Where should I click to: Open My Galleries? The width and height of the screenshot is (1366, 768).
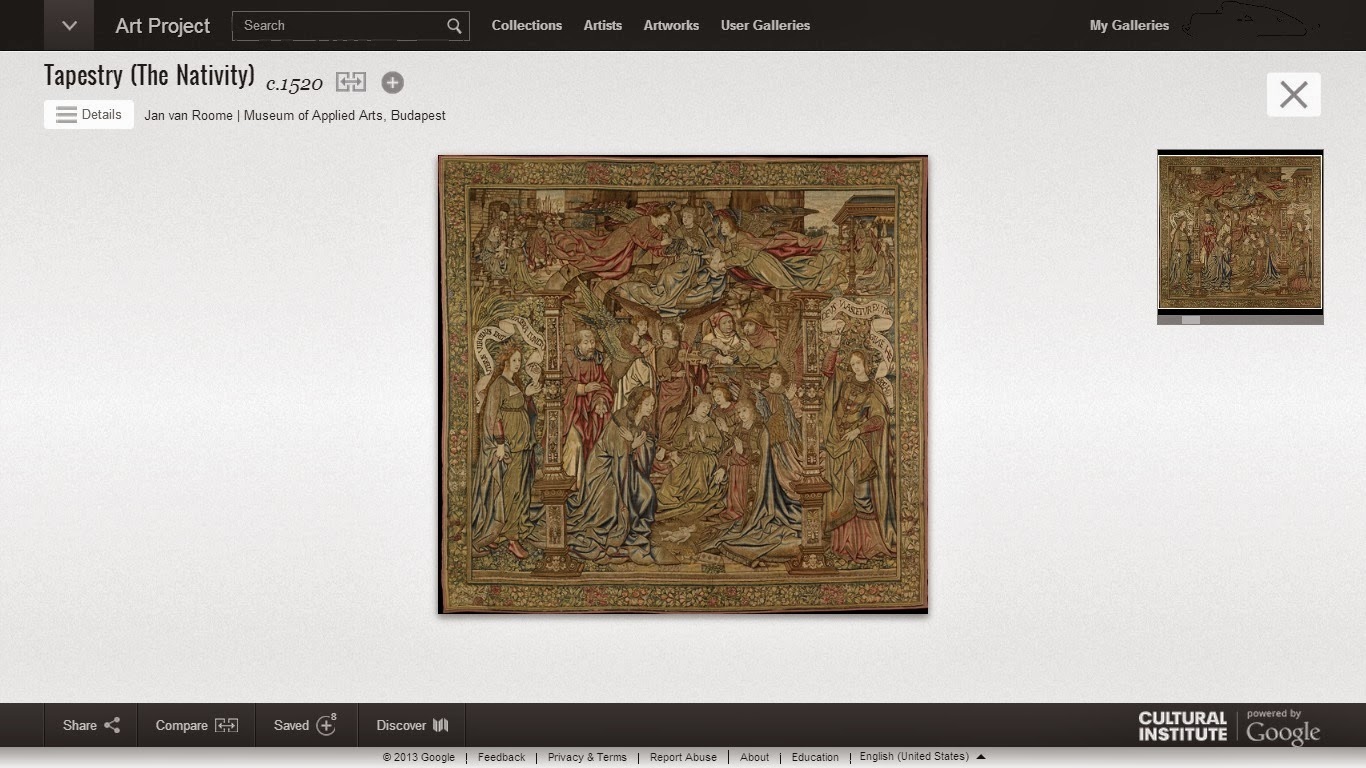[x=1129, y=25]
